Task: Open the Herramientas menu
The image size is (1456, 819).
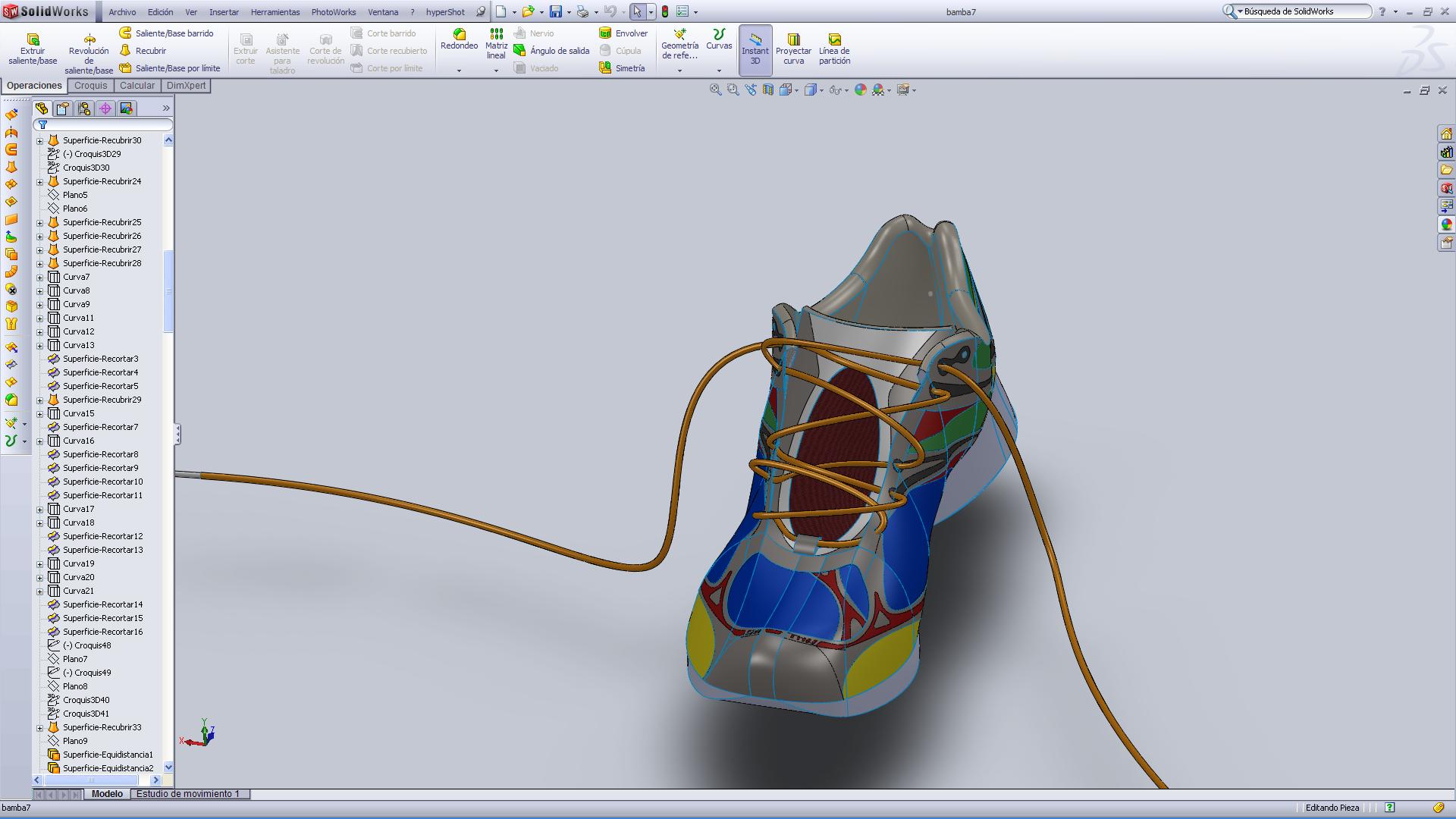Action: point(275,12)
